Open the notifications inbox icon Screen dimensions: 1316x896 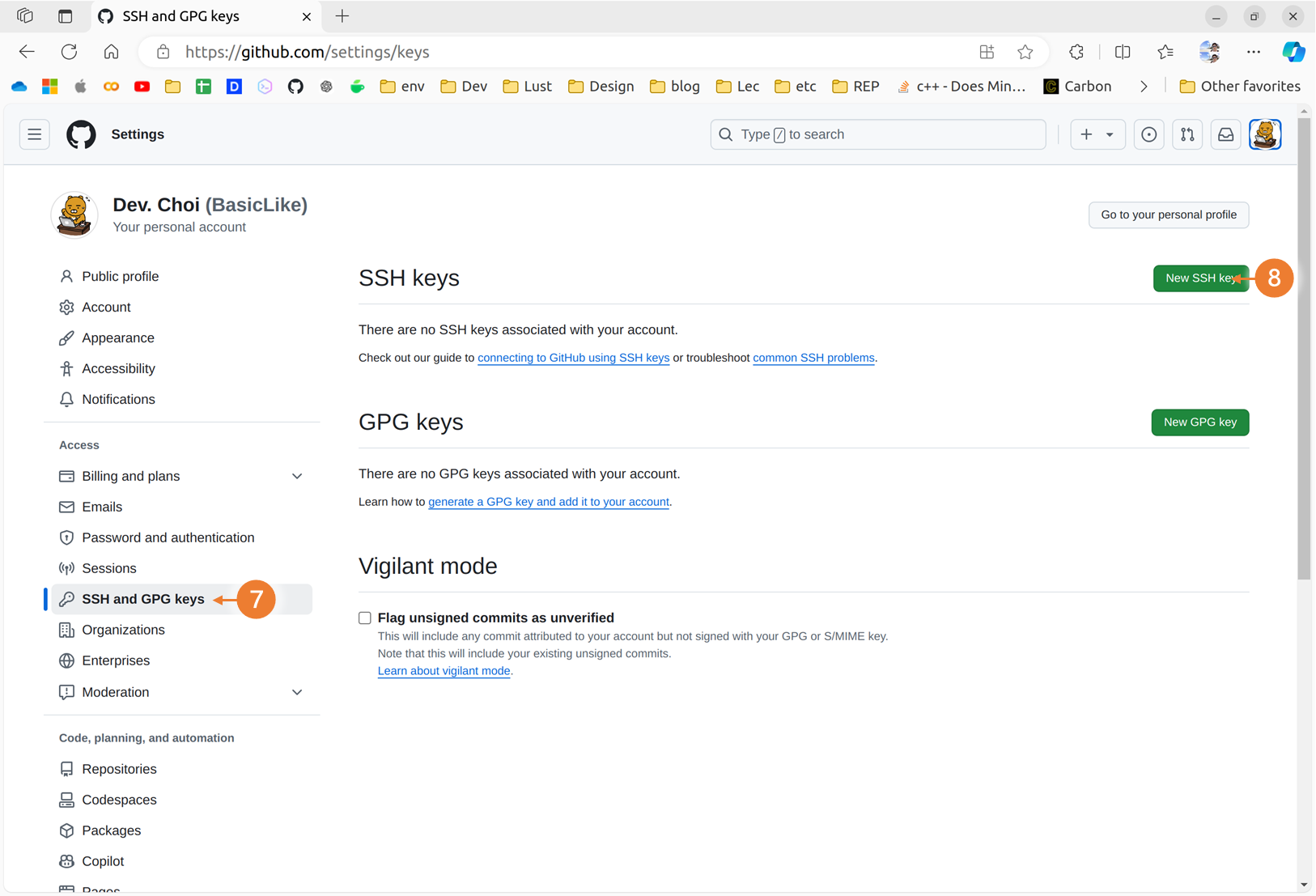point(1226,134)
